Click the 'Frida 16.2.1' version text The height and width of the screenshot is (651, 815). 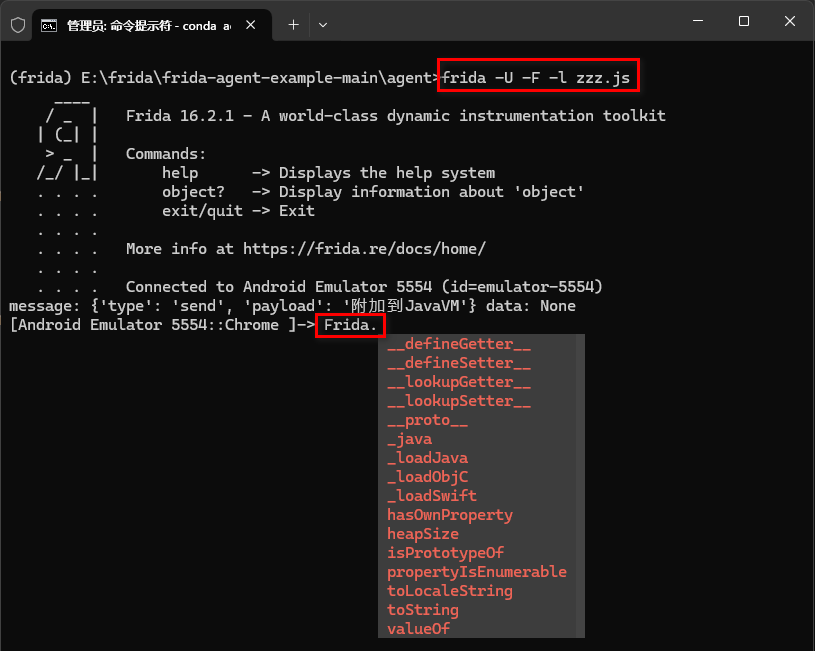tap(180, 116)
